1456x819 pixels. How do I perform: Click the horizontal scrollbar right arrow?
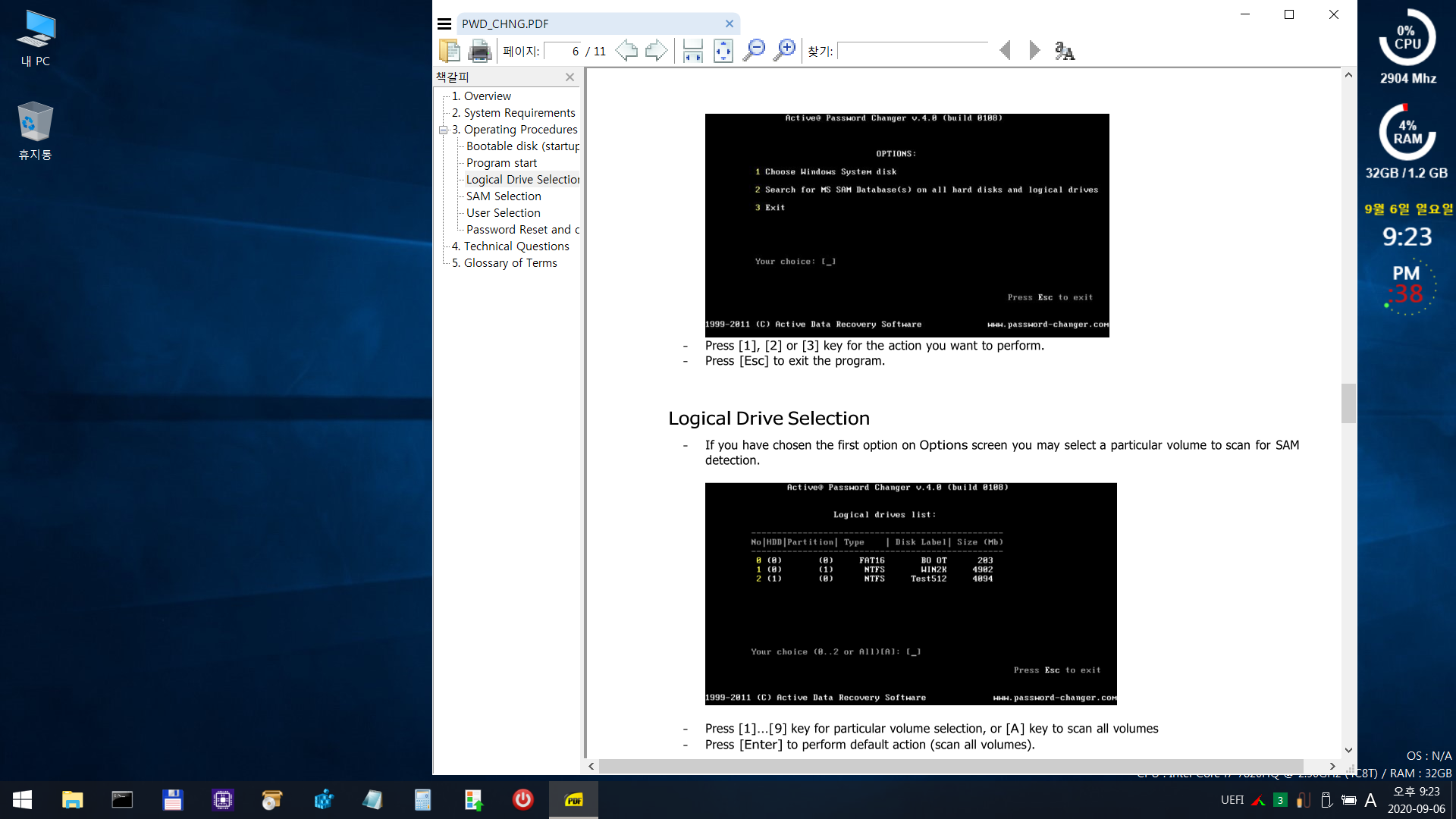pyautogui.click(x=1332, y=767)
